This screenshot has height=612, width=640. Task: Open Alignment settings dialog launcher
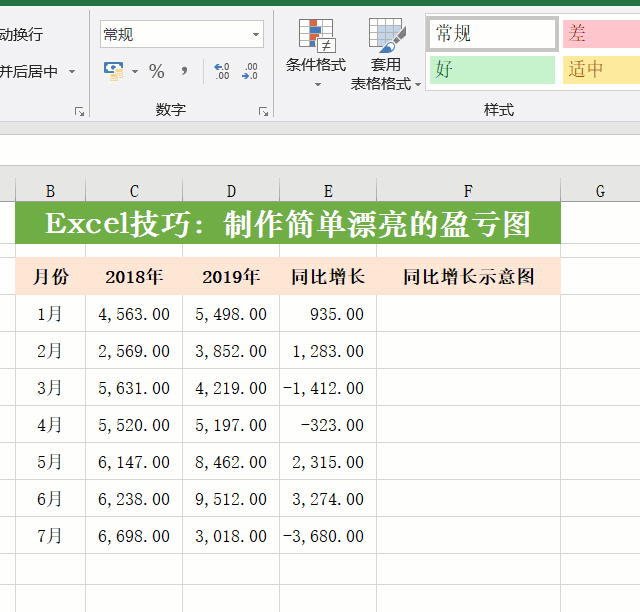coord(79,111)
